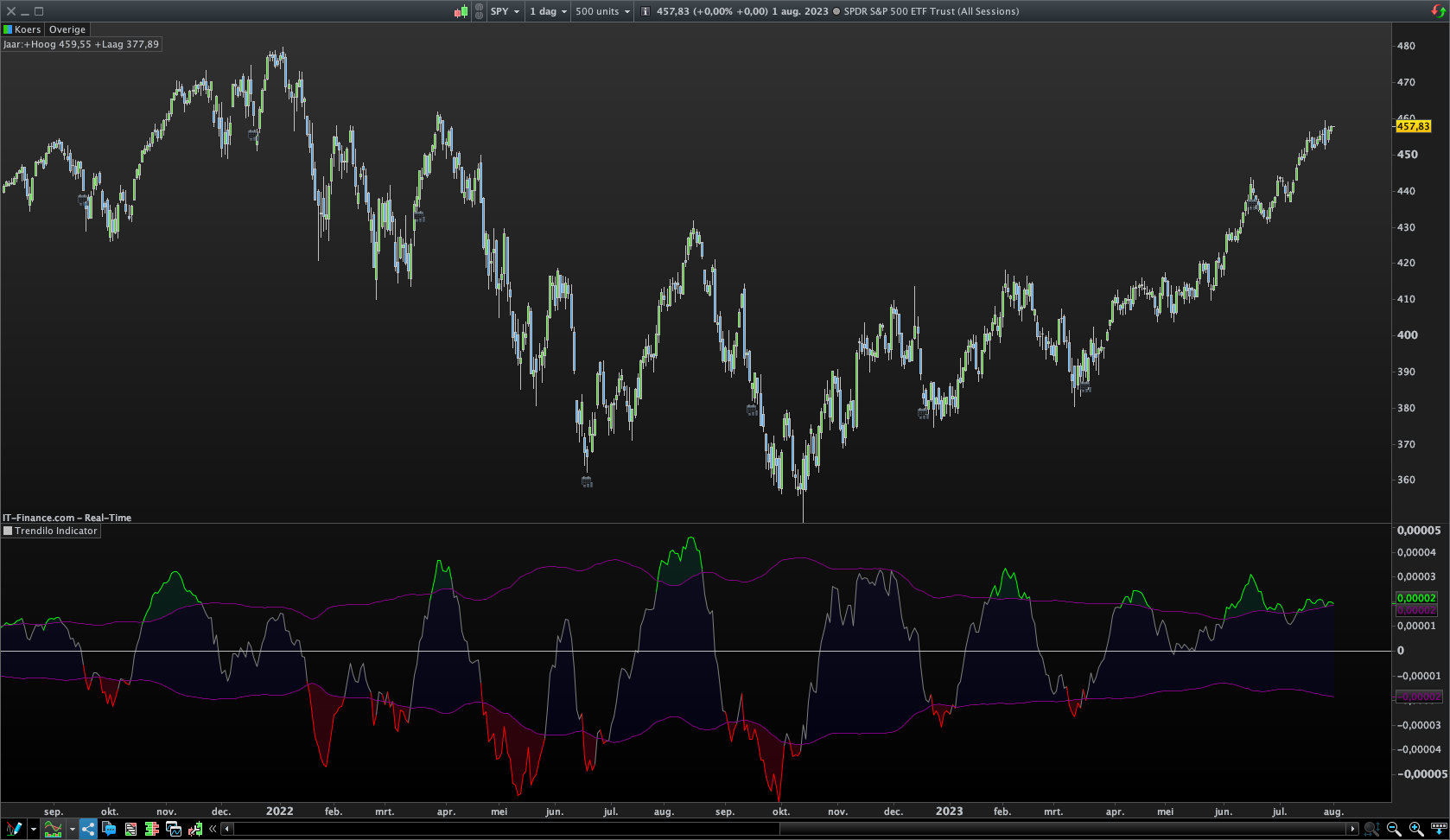Toggle the Koers green square marker
1450x840 pixels.
point(8,29)
